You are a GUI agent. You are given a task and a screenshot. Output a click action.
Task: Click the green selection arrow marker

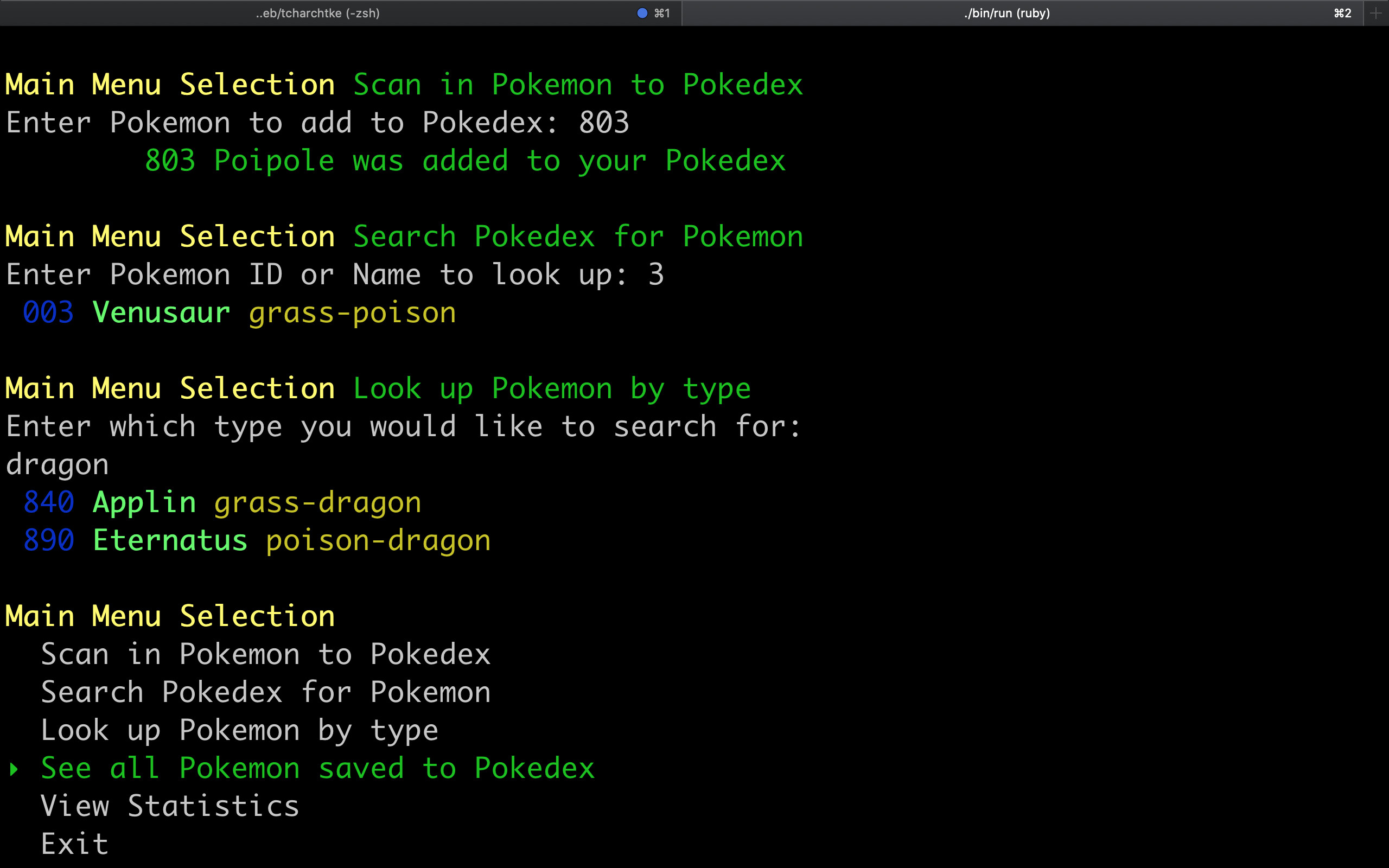[x=14, y=769]
